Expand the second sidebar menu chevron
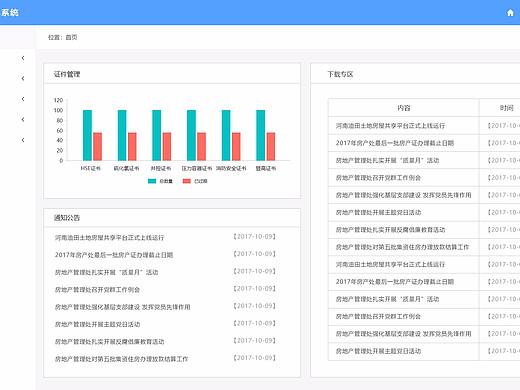Screen dimensions: 520x390 point(23,79)
